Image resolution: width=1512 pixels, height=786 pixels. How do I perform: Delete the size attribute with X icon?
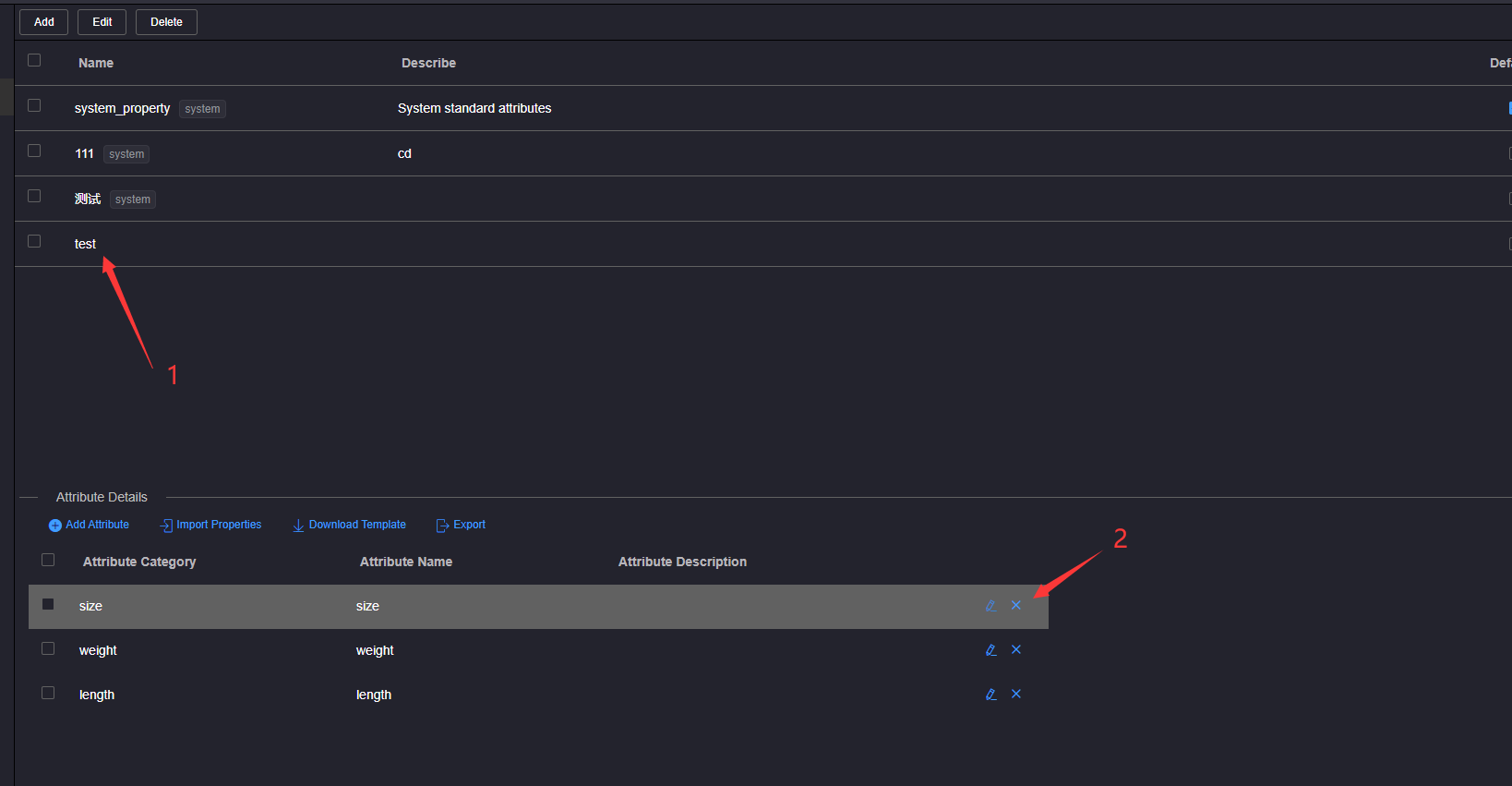tap(1016, 605)
